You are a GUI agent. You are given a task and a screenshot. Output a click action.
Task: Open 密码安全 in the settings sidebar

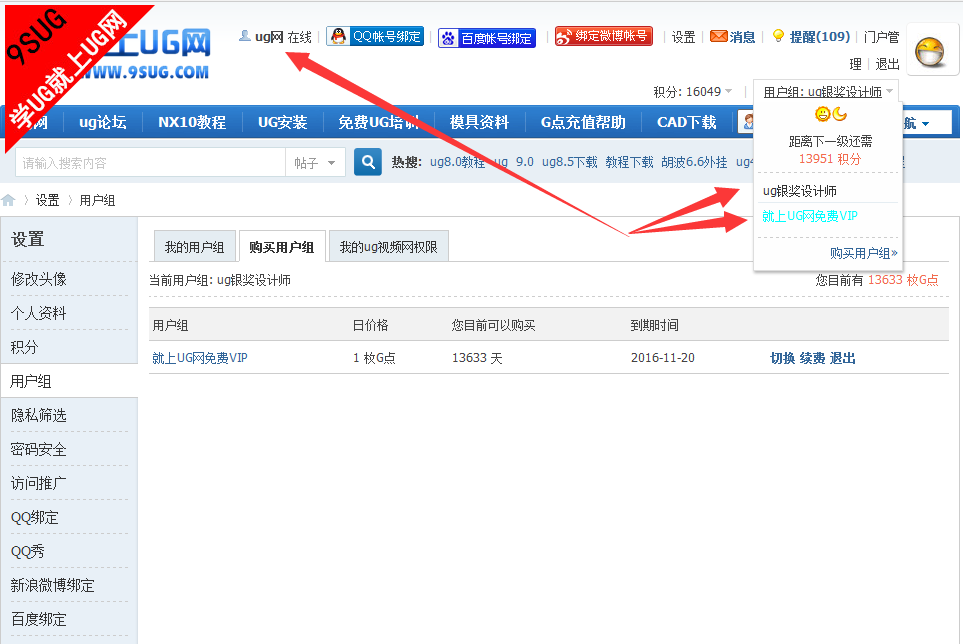pos(39,449)
